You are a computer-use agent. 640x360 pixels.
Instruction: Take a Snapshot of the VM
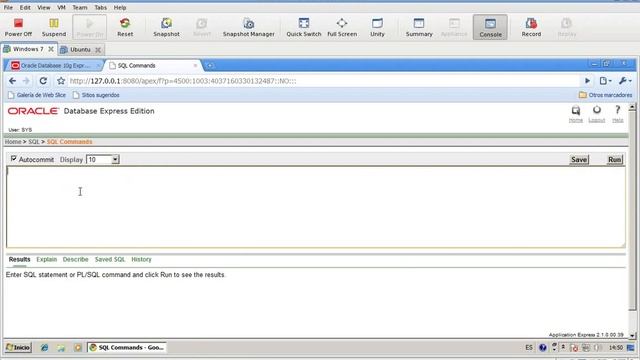click(166, 27)
